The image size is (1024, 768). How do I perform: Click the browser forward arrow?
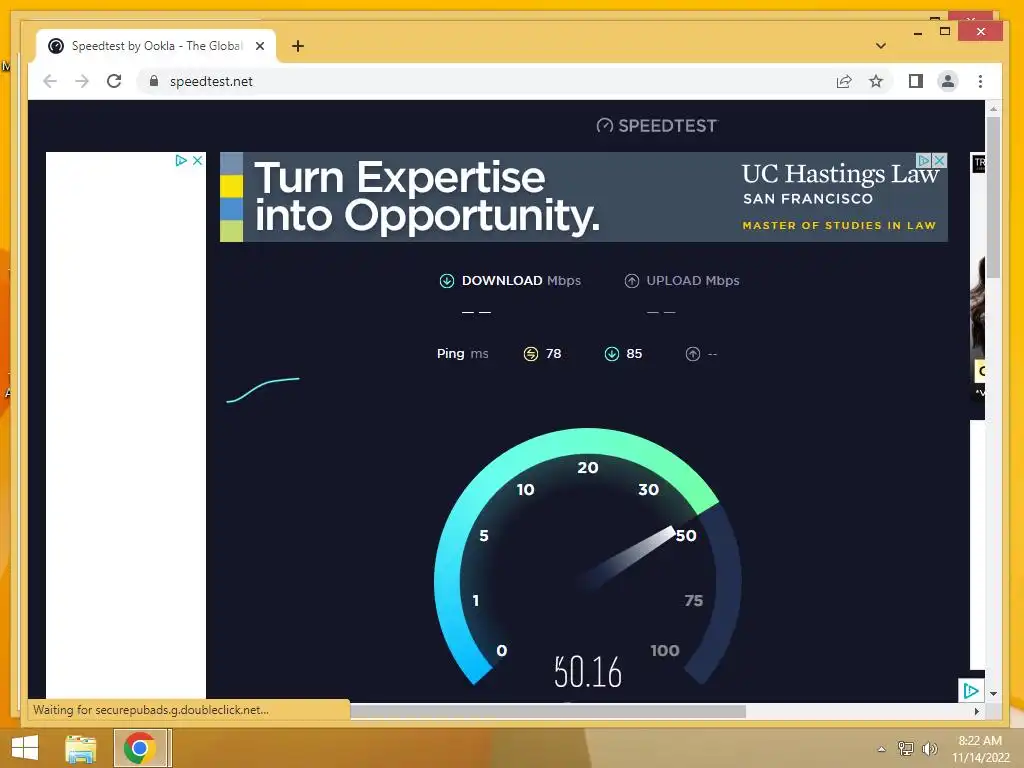click(x=82, y=81)
